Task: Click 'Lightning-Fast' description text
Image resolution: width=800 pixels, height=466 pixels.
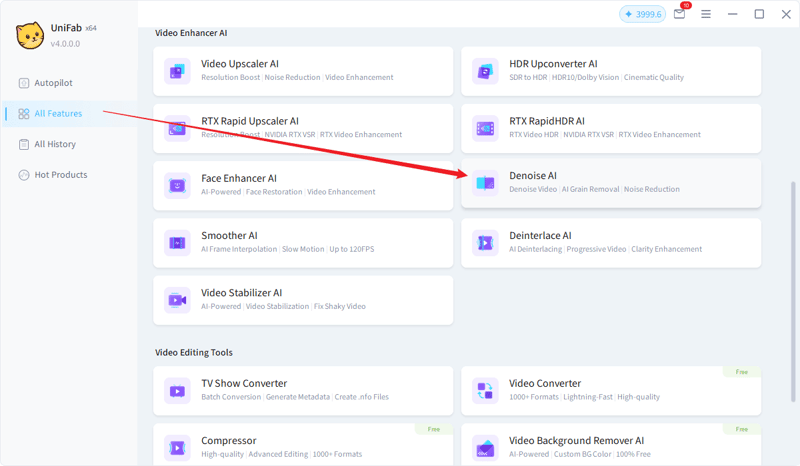Action: 588,397
